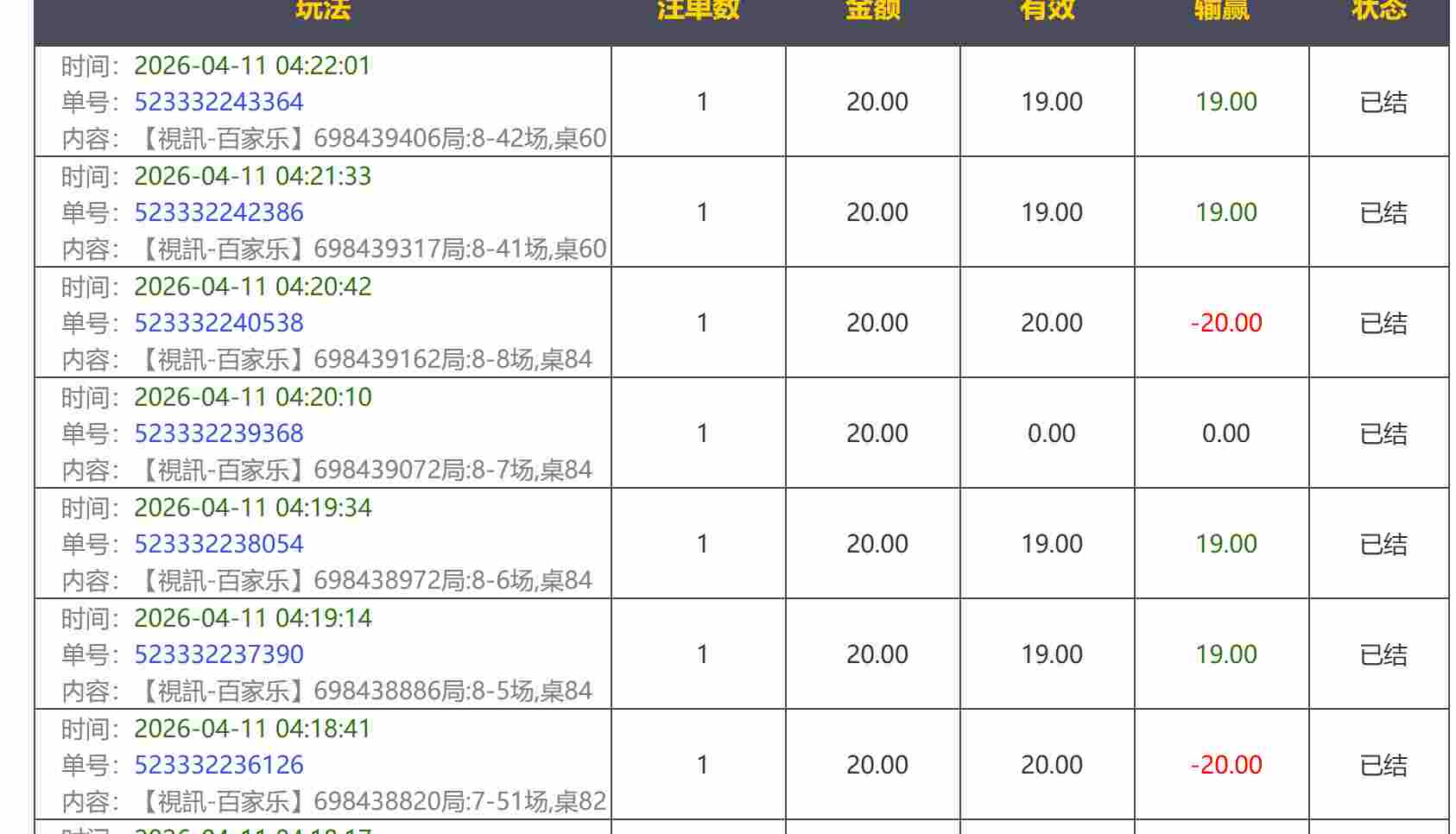Click the timestamp 2026-04-11 04:19:34
Viewport: 1456px width, 834px height.
click(x=252, y=508)
